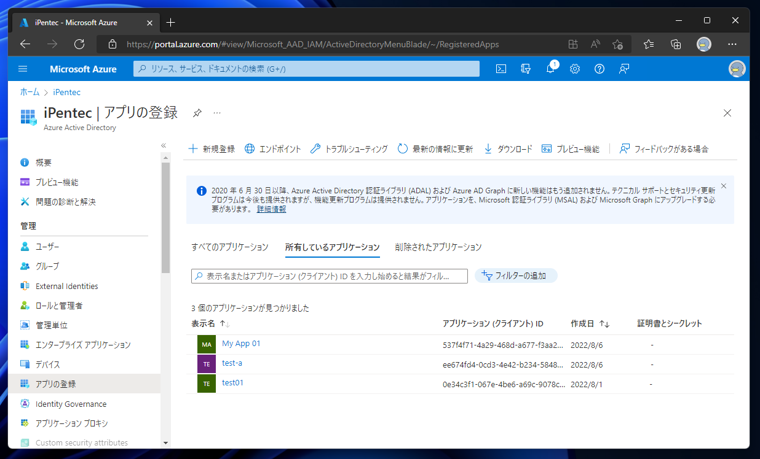760x459 pixels.
Task: Click 最新の情報に更新 to refresh the list
Action: (435, 149)
